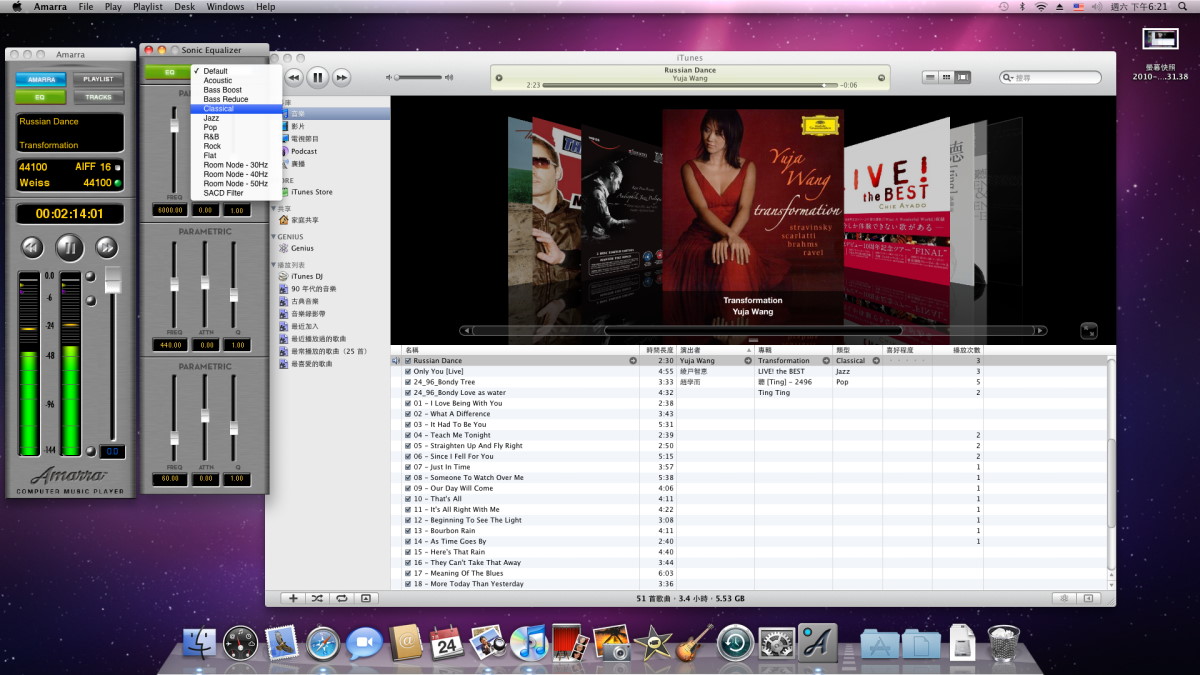The image size is (1200, 675).
Task: Sort tracks by 名稱 column header
Action: tap(523, 350)
